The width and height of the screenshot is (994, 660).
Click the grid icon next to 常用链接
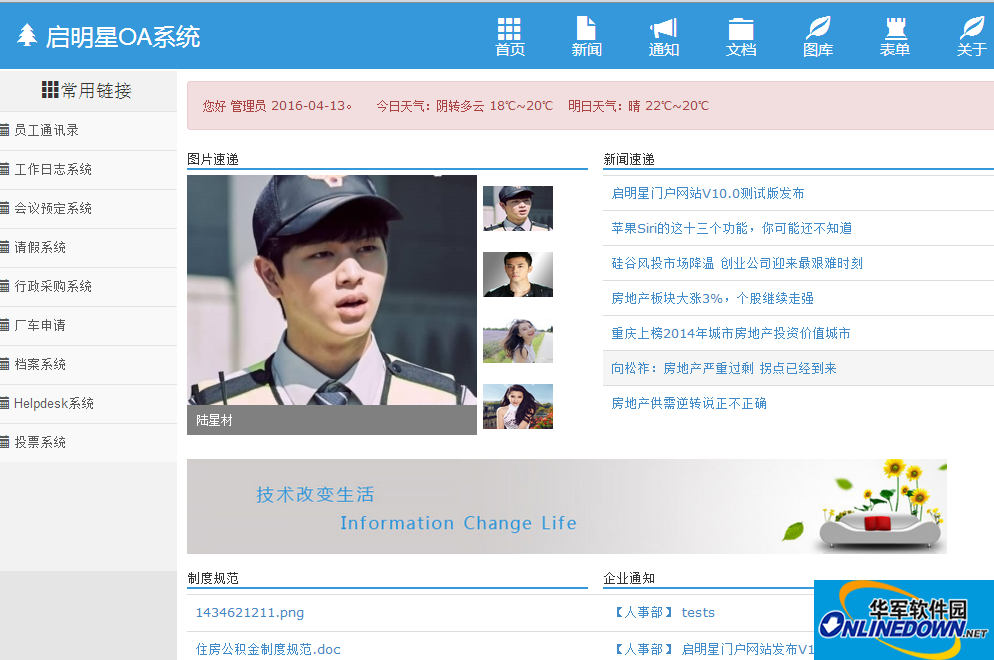click(50, 90)
